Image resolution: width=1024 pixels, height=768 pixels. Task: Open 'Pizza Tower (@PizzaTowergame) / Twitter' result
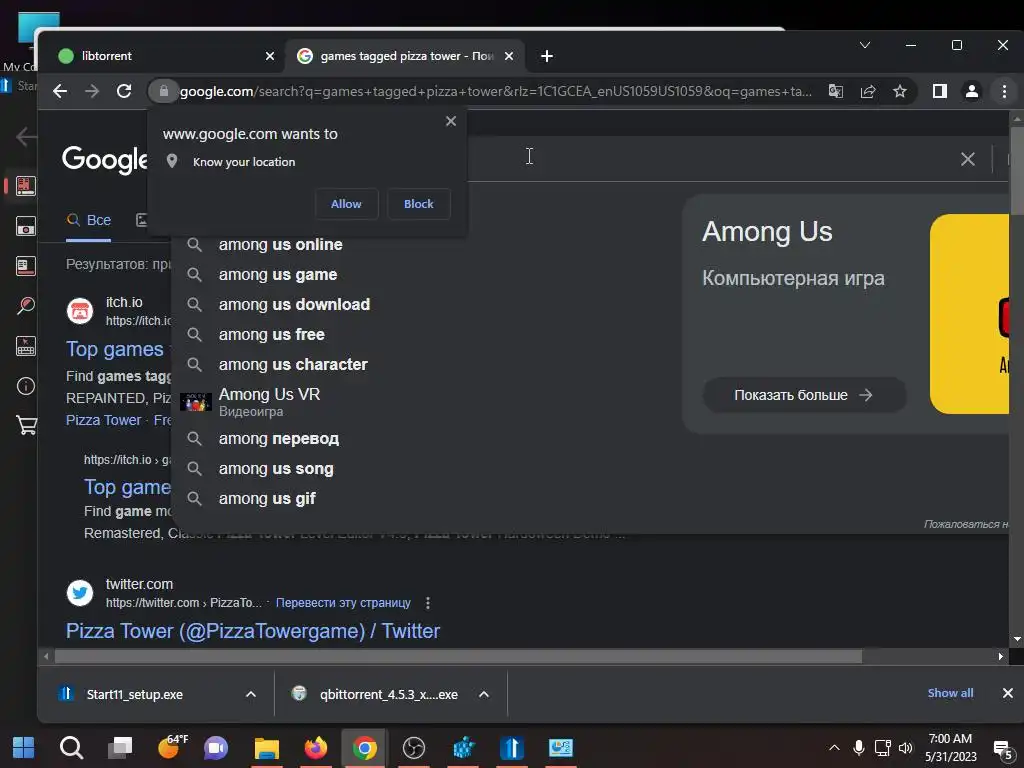click(x=253, y=631)
